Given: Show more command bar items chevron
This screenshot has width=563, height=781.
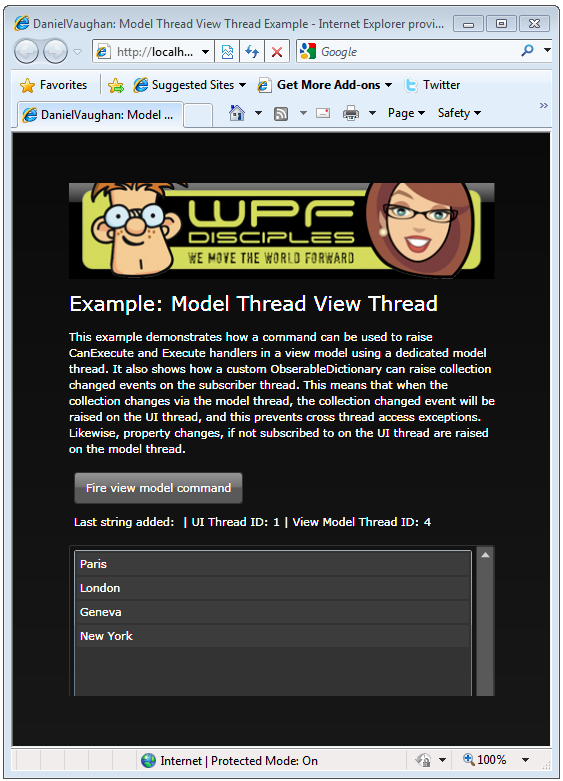Looking at the screenshot, I should tap(544, 106).
